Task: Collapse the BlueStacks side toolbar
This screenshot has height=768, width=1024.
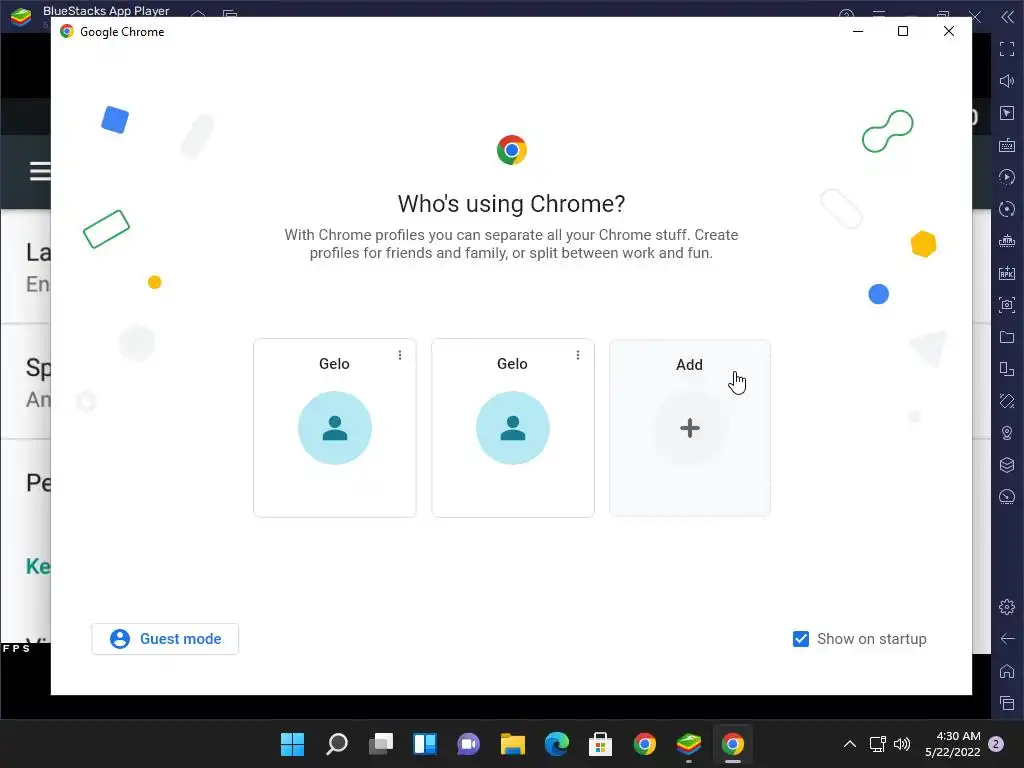Action: click(x=1007, y=17)
